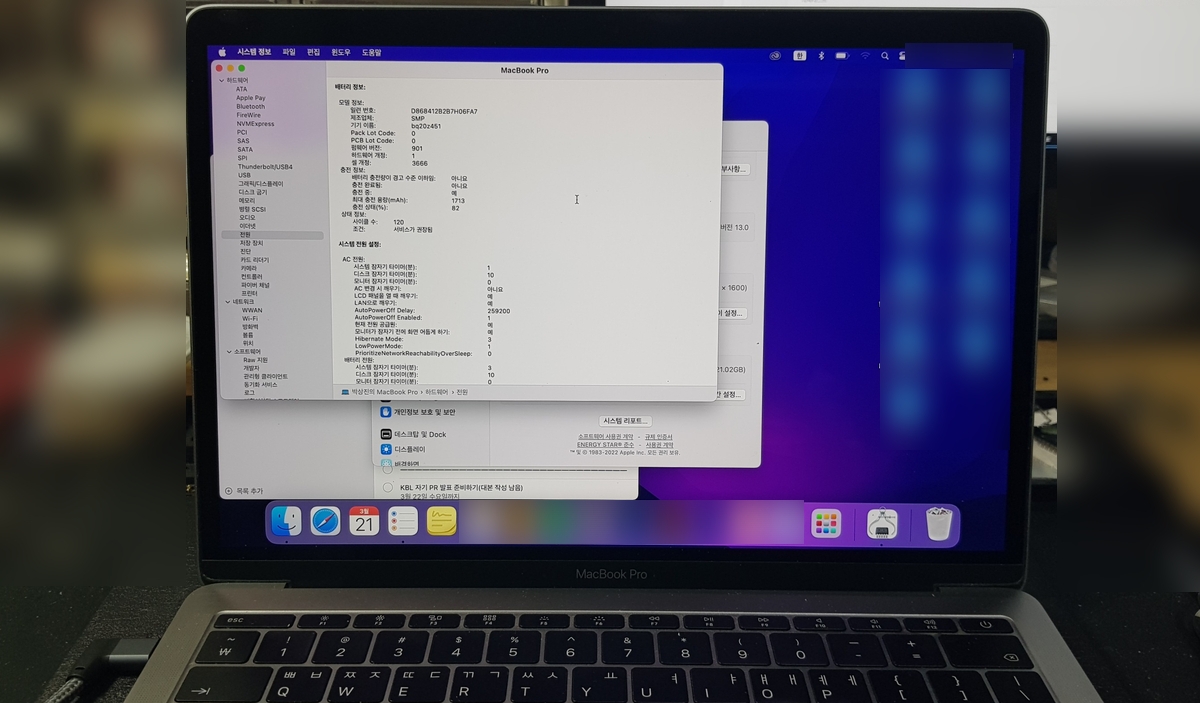Select 이더넷 in hardware sidebar
The height and width of the screenshot is (703, 1200).
247,226
